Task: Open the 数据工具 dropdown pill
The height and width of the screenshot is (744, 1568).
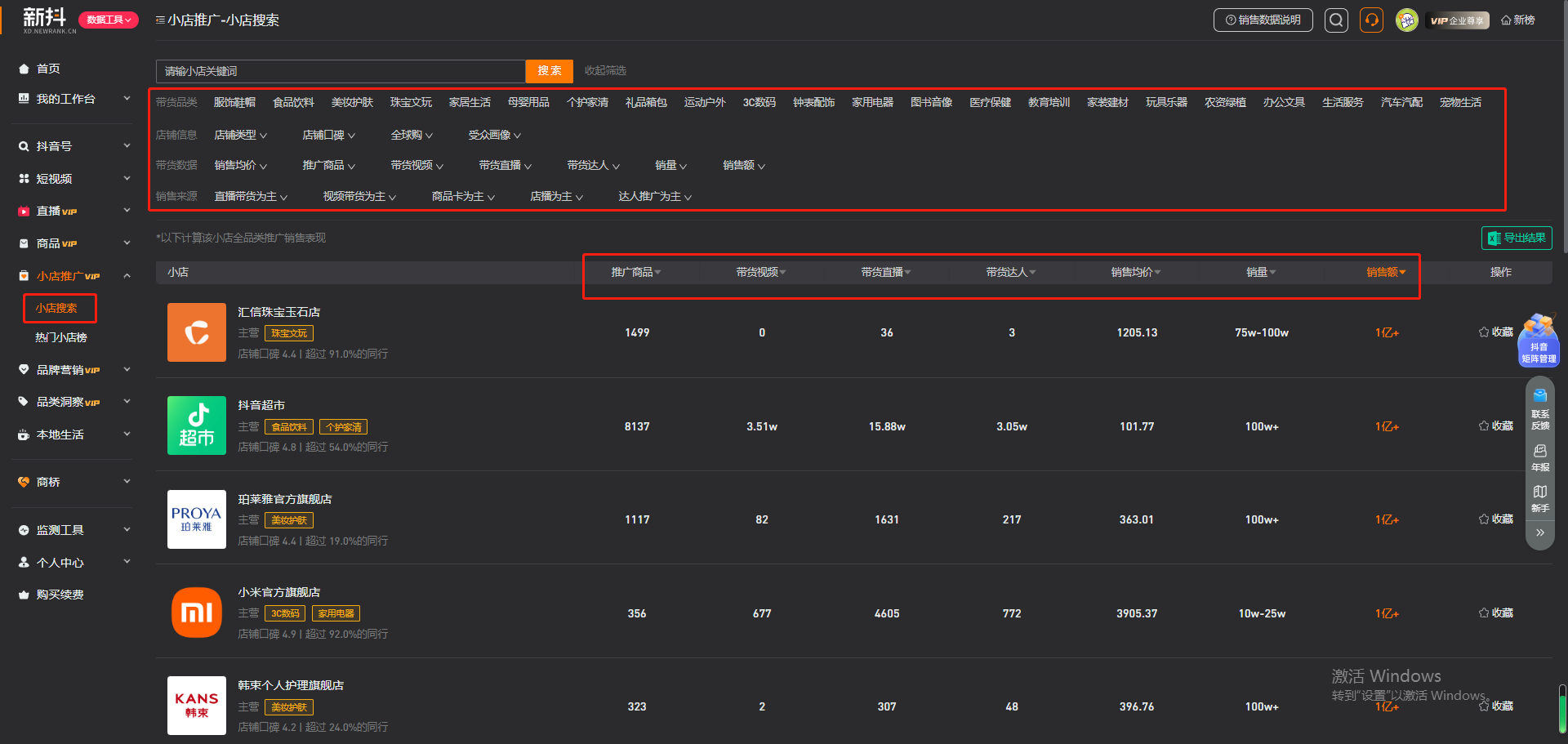Action: pyautogui.click(x=109, y=20)
